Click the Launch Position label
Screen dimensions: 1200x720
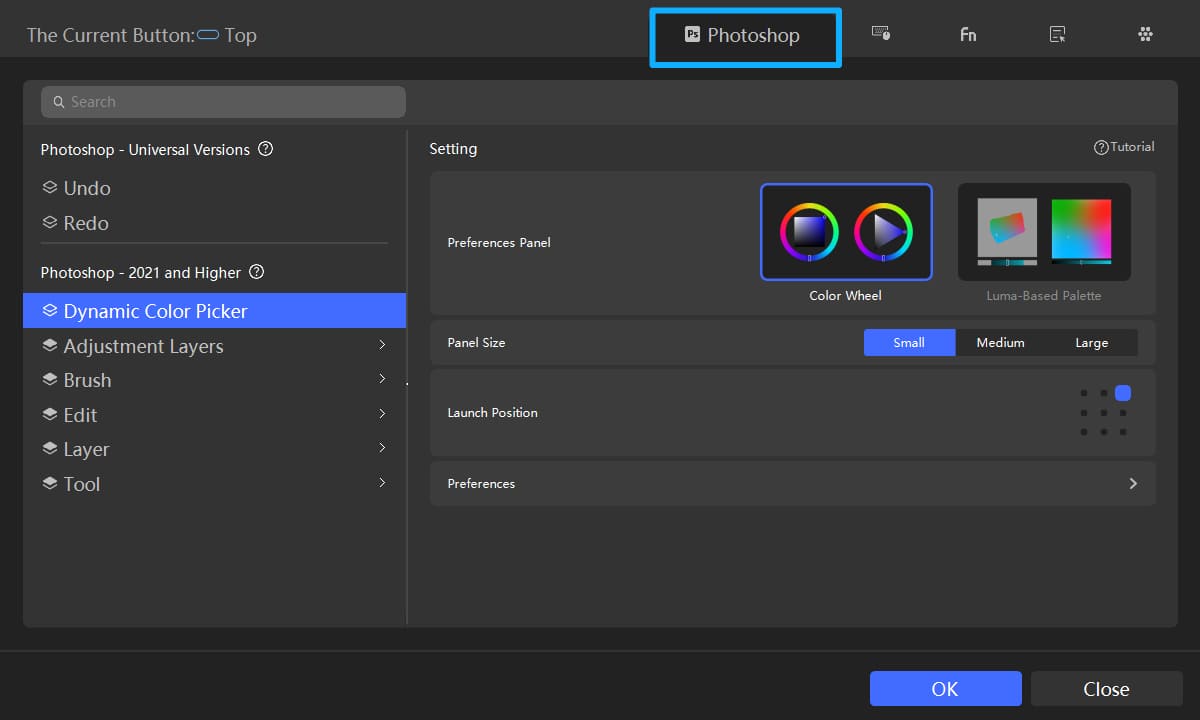coord(492,413)
